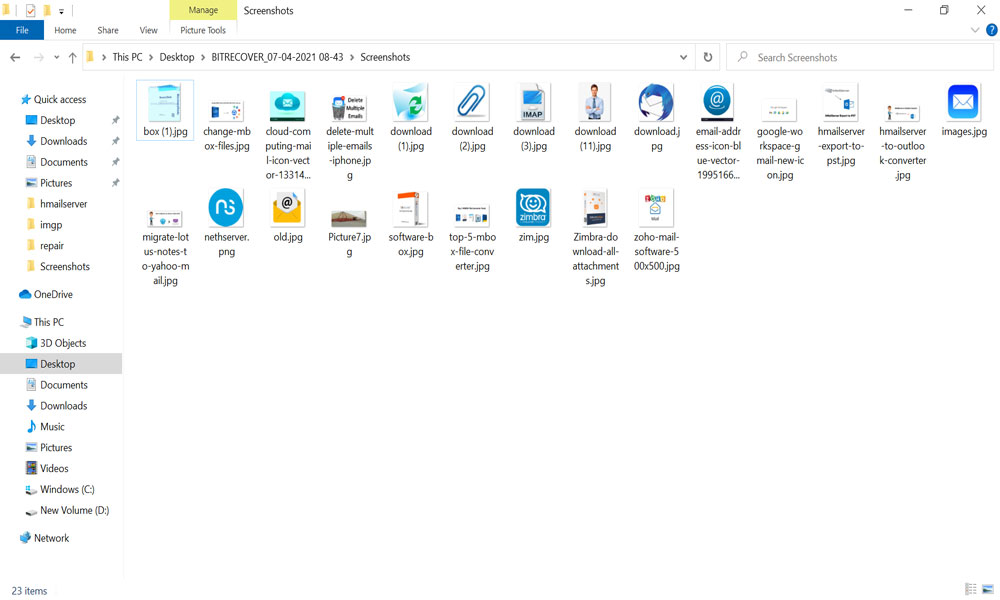Click BITRECOVER_07-04-2021 08-43 breadcrumb

pyautogui.click(x=277, y=57)
